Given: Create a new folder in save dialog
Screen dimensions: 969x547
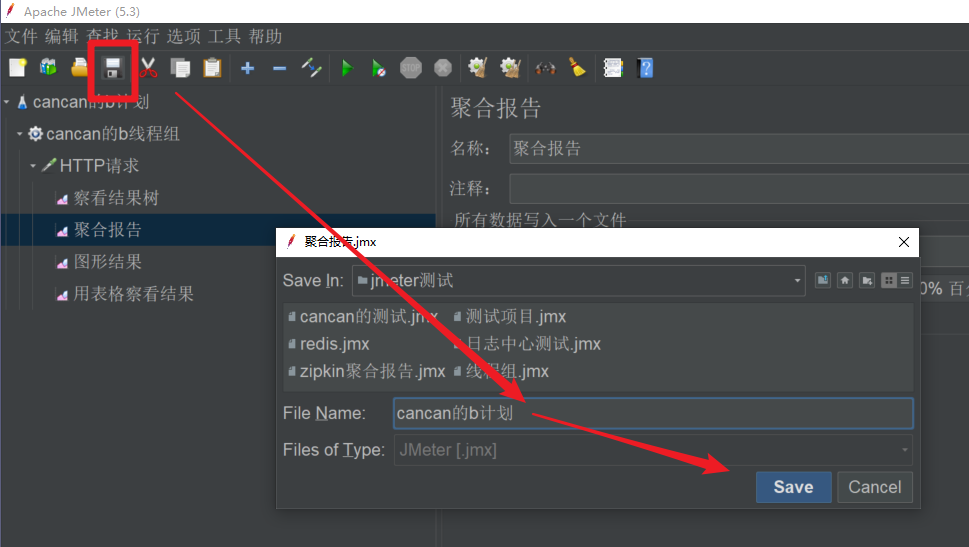Looking at the screenshot, I should point(867,281).
